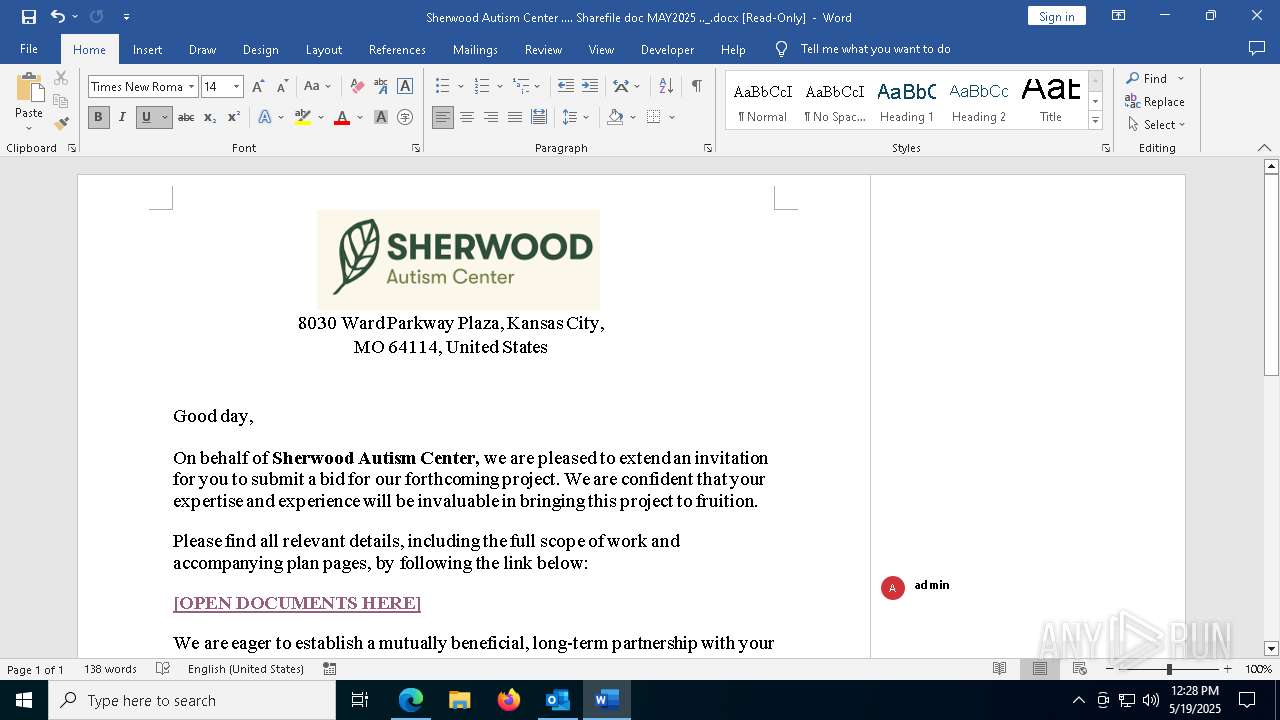Click the character shading icon

click(381, 117)
